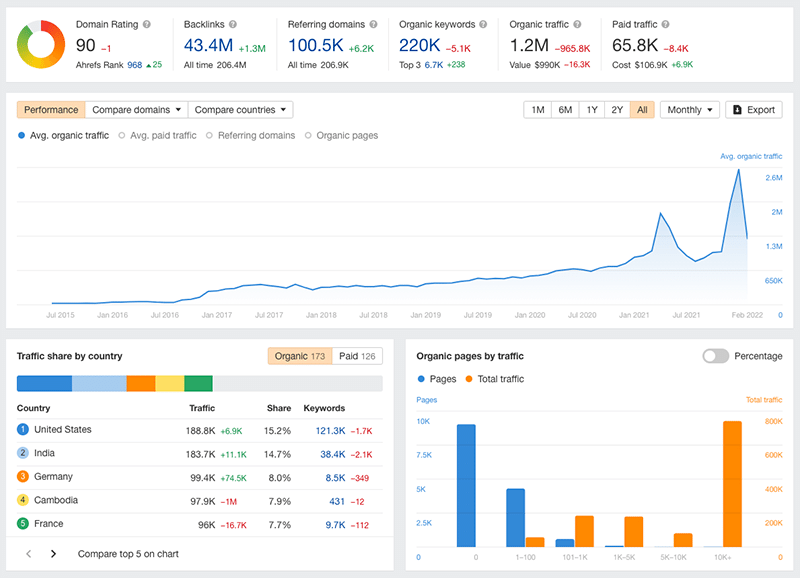
Task: Open Backlinks 43.4M value link
Action: click(208, 45)
